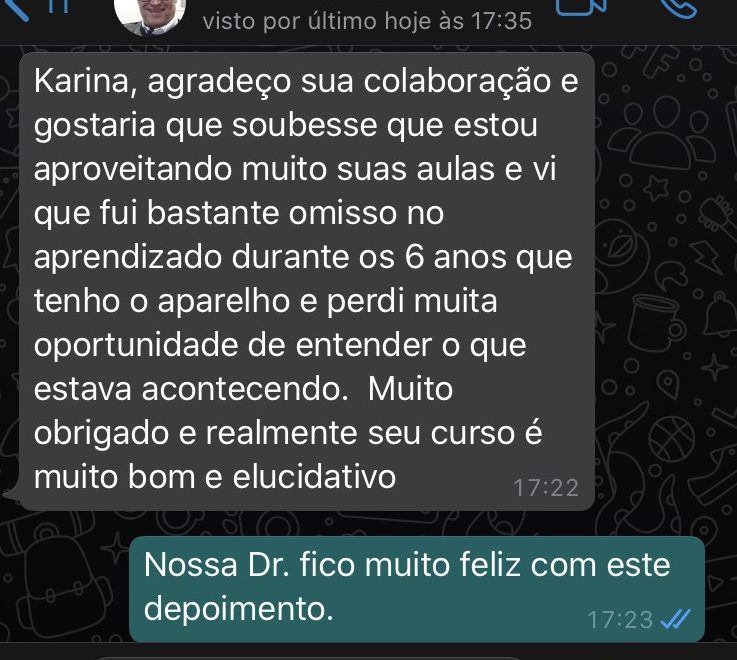The height and width of the screenshot is (660, 737).
Task: Tap the word 'elucidativo' in the received message
Action: [x=314, y=477]
